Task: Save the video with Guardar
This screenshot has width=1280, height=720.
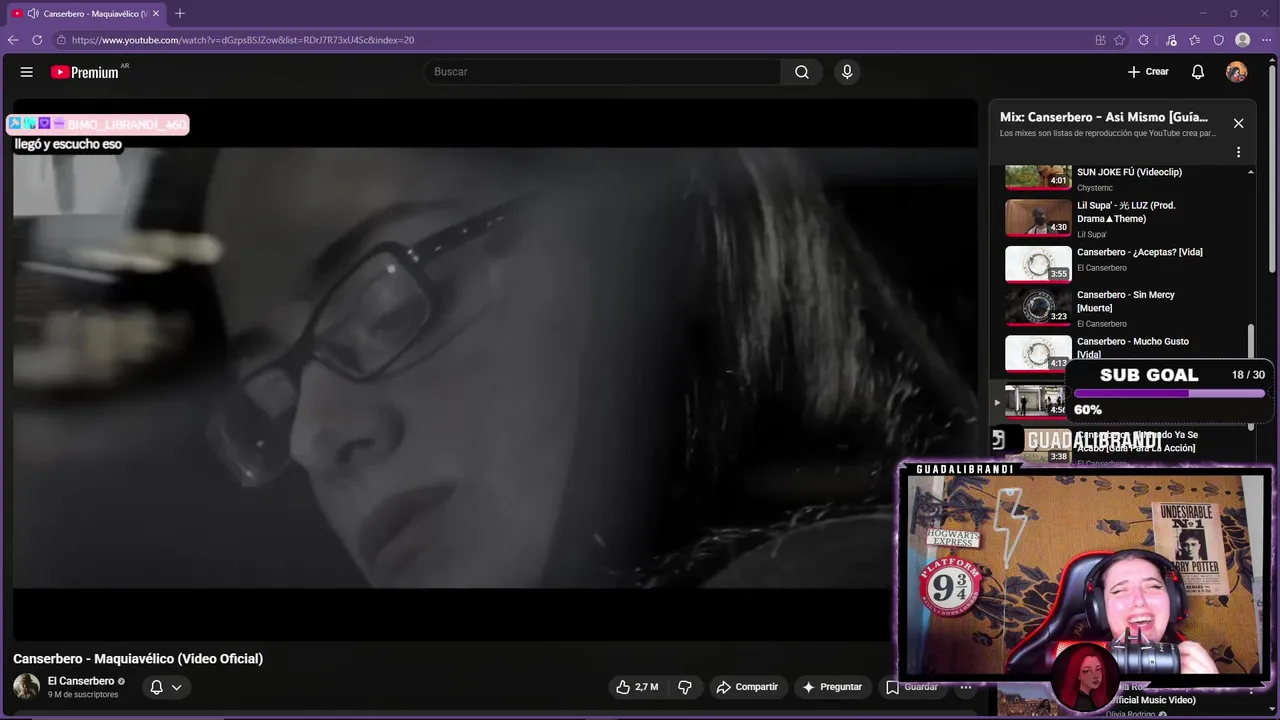Action: click(x=911, y=687)
